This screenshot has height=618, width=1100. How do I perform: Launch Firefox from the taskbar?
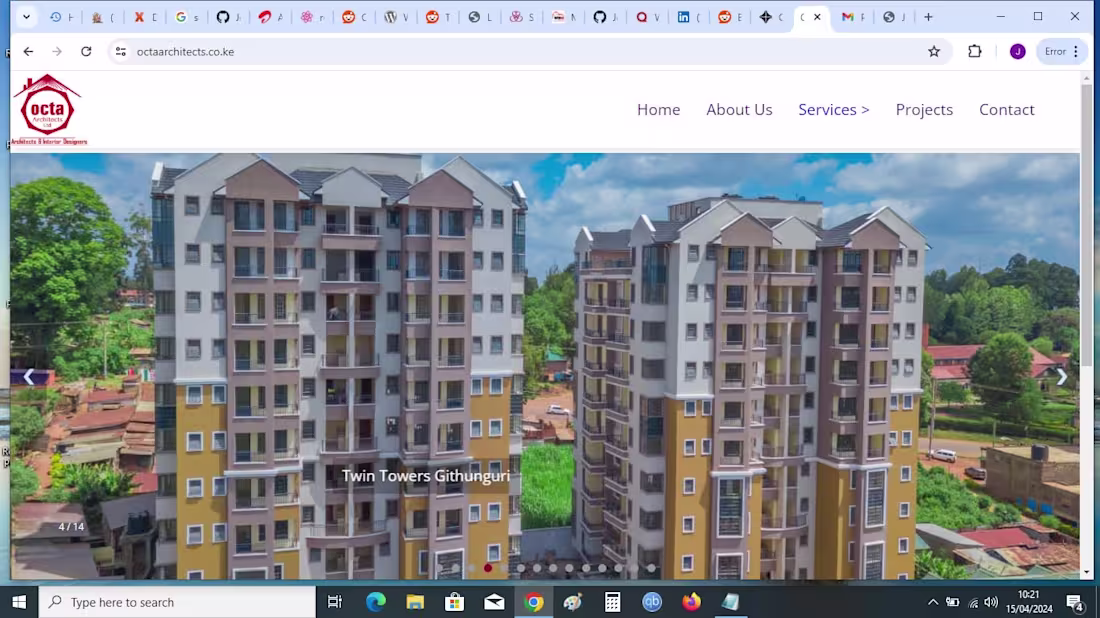(x=691, y=602)
